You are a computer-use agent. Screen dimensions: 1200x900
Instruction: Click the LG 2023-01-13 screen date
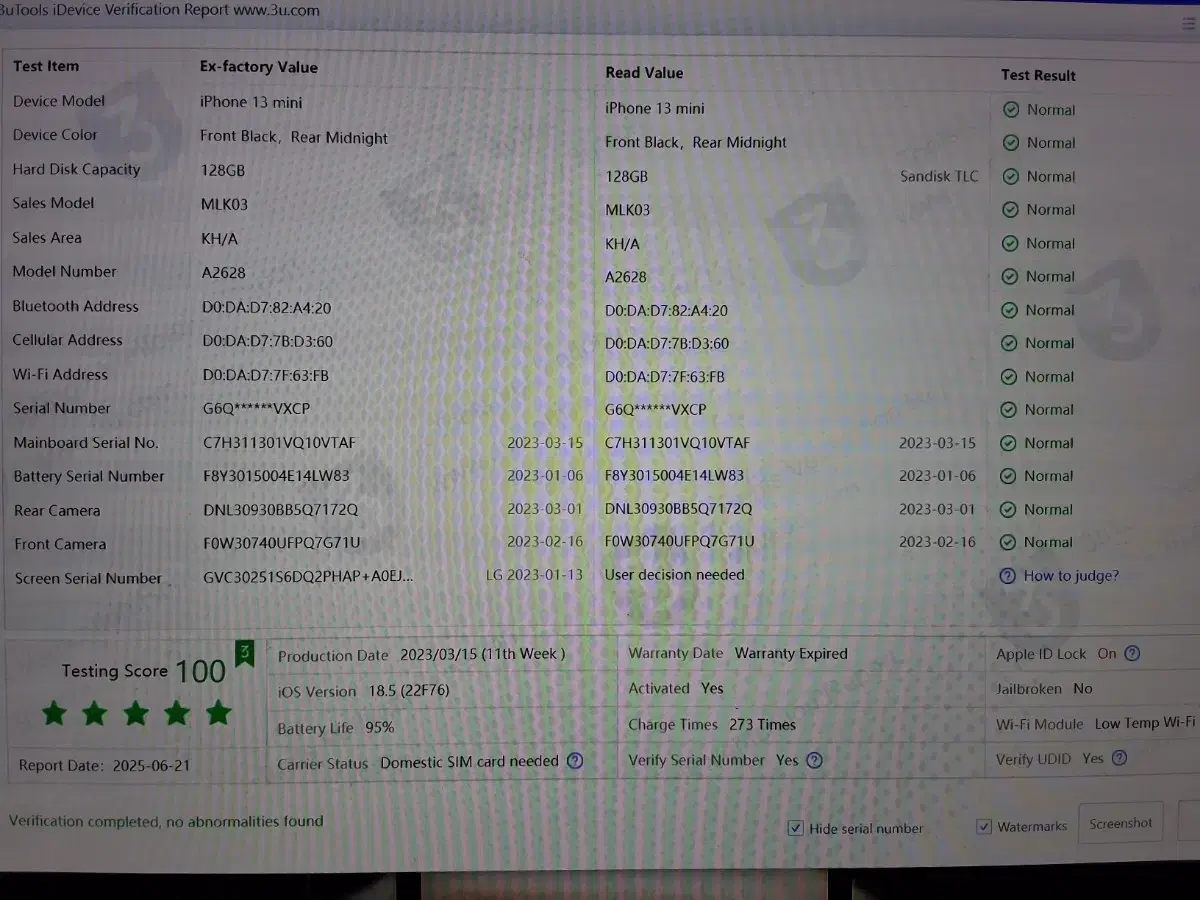click(534, 575)
